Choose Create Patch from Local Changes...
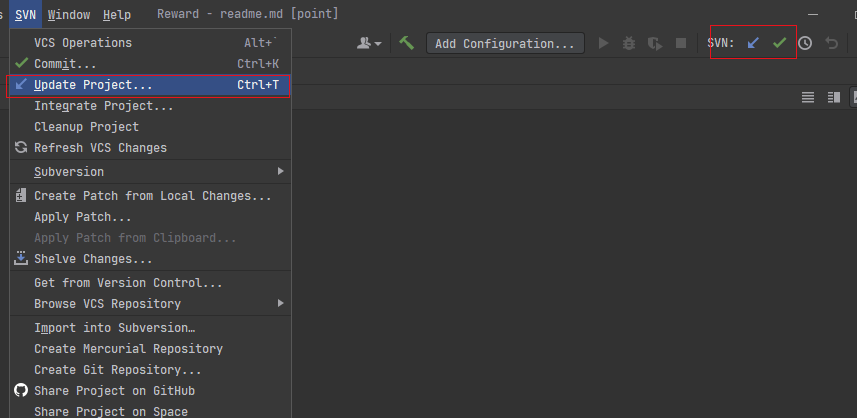The height and width of the screenshot is (418, 857). pyautogui.click(x=150, y=196)
